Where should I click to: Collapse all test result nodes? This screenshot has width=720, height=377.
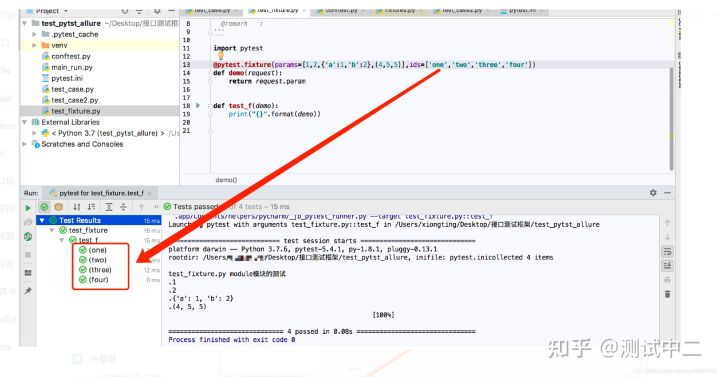tap(123, 207)
